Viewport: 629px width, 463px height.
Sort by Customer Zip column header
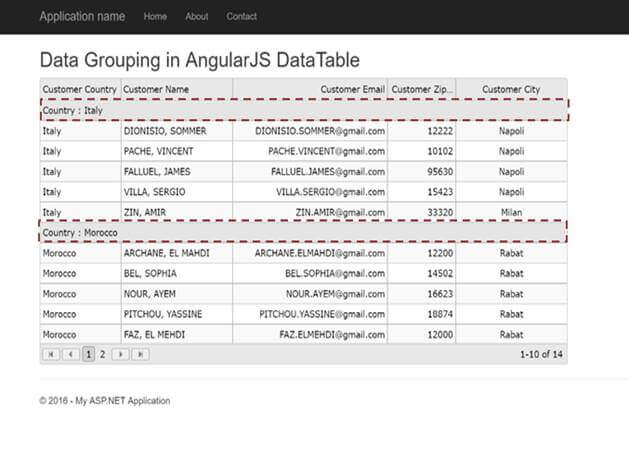(422, 89)
